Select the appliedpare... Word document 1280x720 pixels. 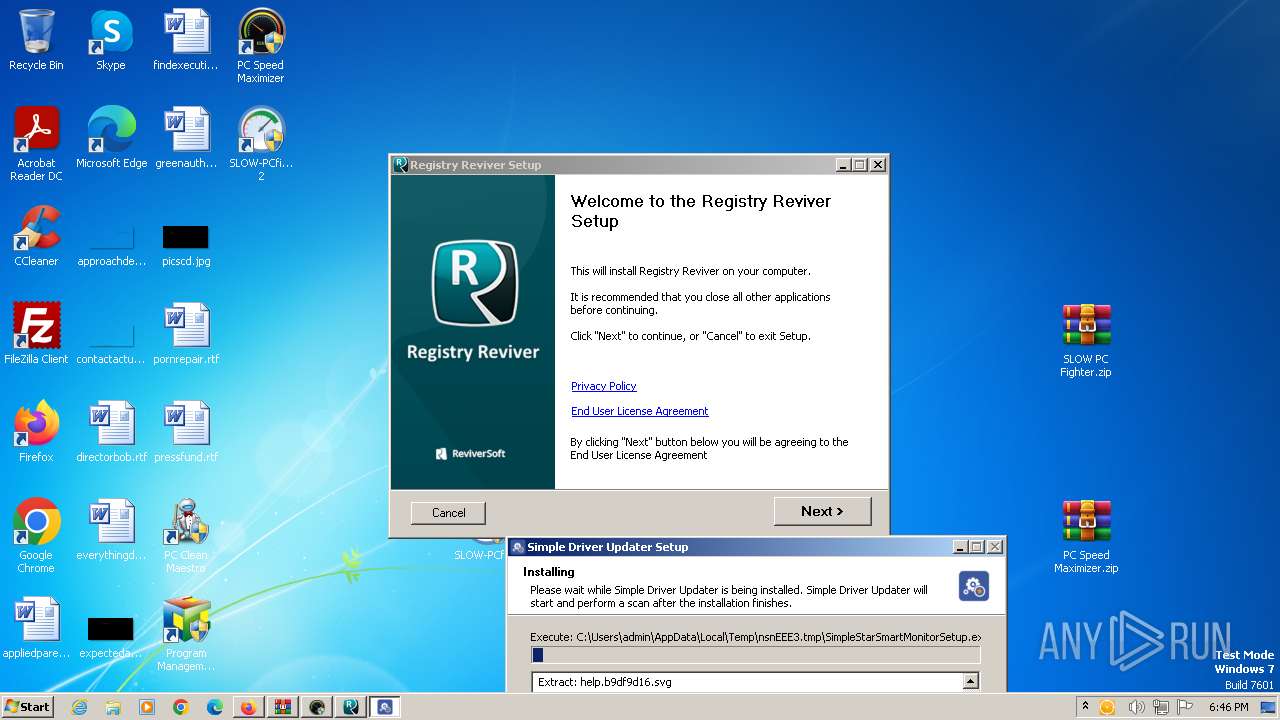tap(36, 629)
